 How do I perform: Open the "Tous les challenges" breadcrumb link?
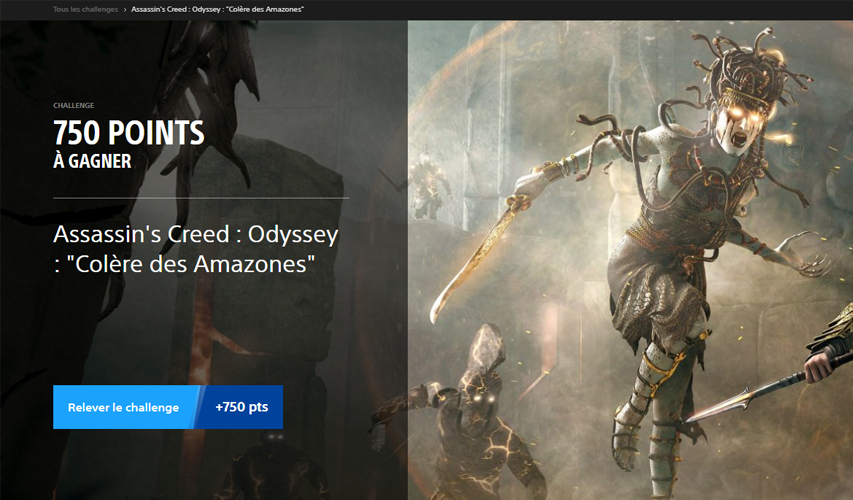click(85, 9)
